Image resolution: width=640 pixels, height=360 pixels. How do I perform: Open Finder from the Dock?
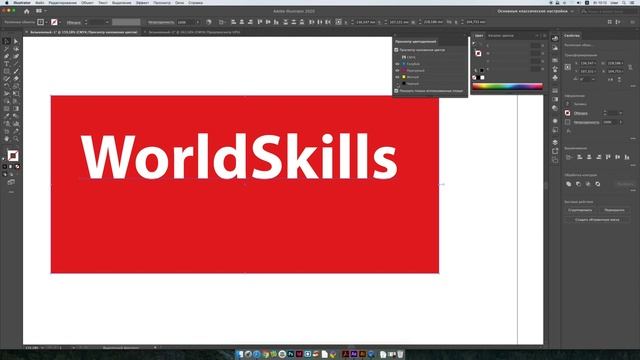click(x=240, y=354)
